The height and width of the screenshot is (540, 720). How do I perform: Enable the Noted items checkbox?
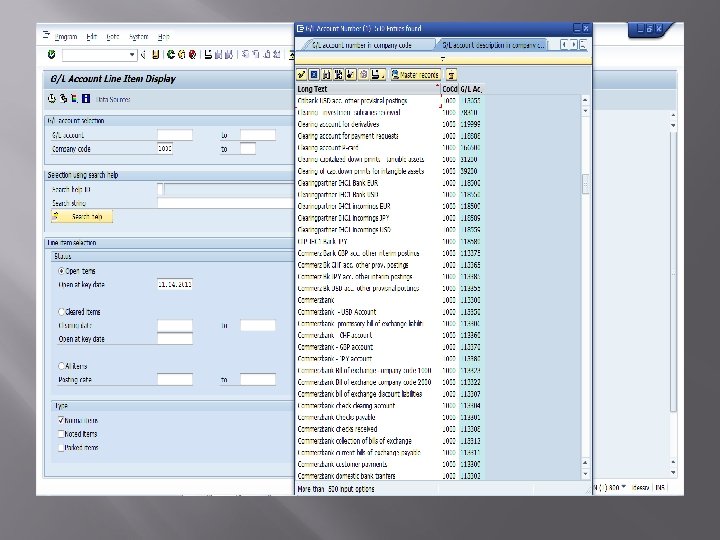(x=61, y=434)
